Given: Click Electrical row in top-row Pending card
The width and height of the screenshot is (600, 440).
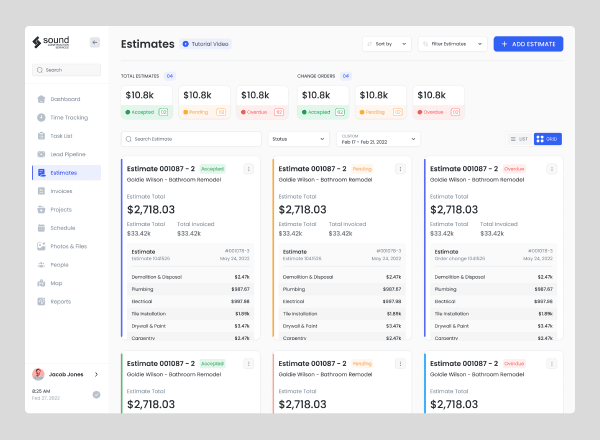Looking at the screenshot, I should 342,301.
